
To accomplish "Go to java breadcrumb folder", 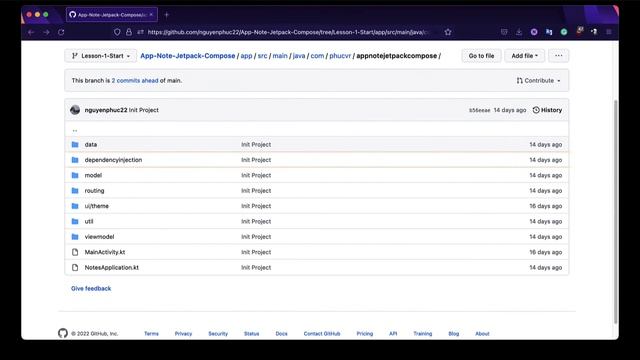I will click(x=299, y=56).
